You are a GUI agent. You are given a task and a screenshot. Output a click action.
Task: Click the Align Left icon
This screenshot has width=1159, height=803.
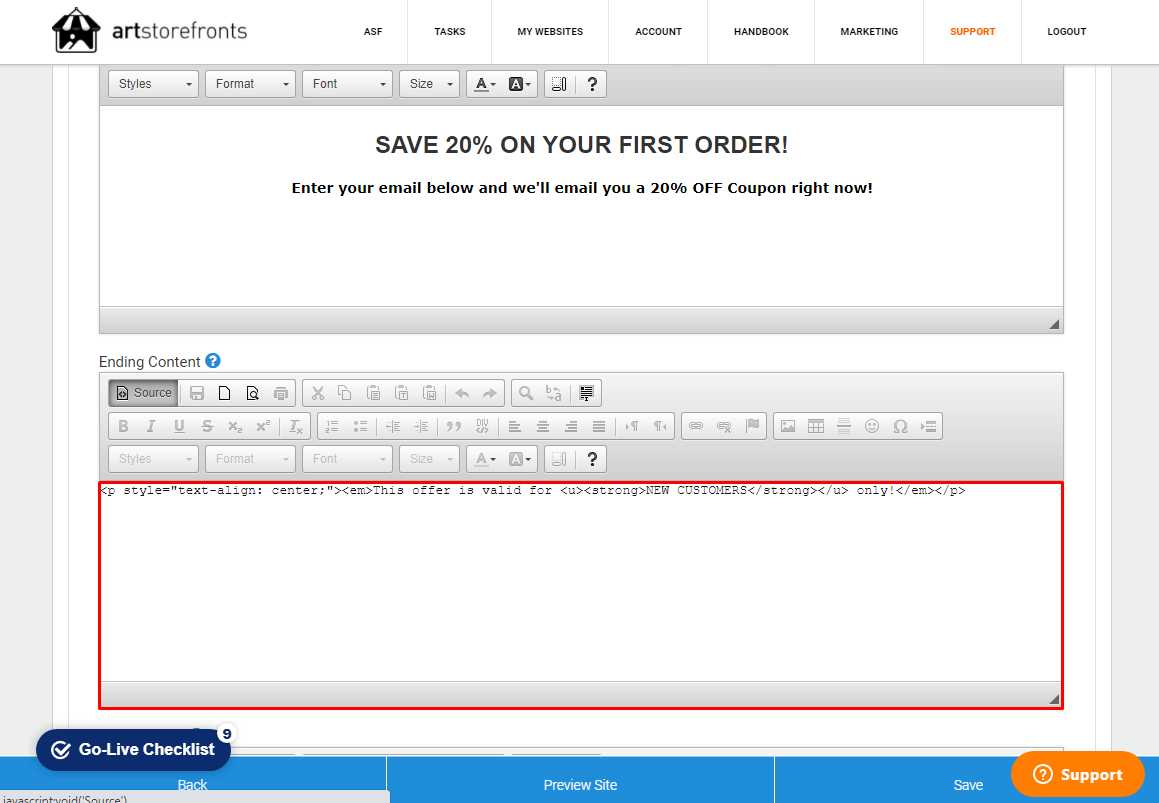(514, 426)
